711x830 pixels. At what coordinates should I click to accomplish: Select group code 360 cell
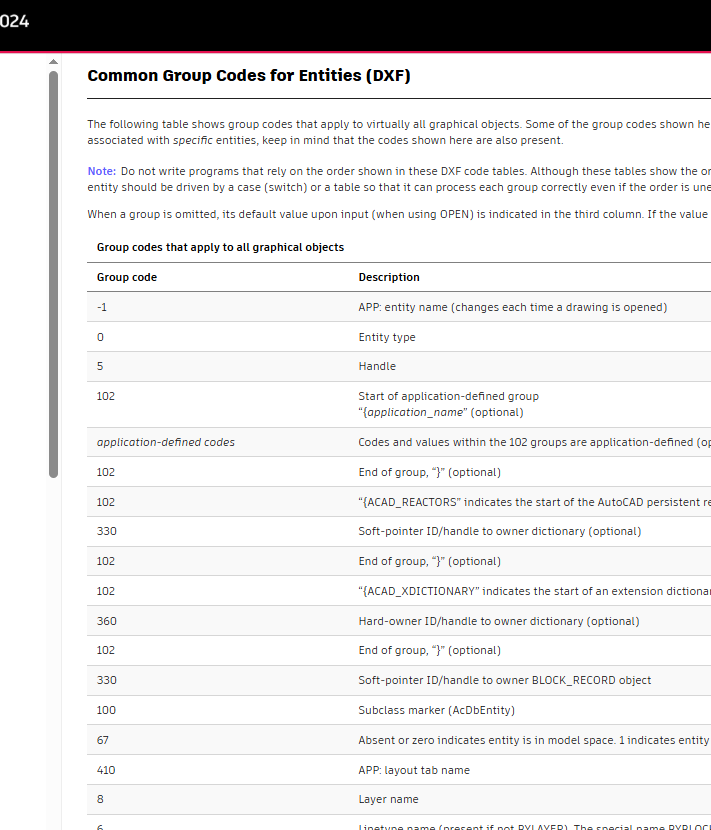(106, 621)
